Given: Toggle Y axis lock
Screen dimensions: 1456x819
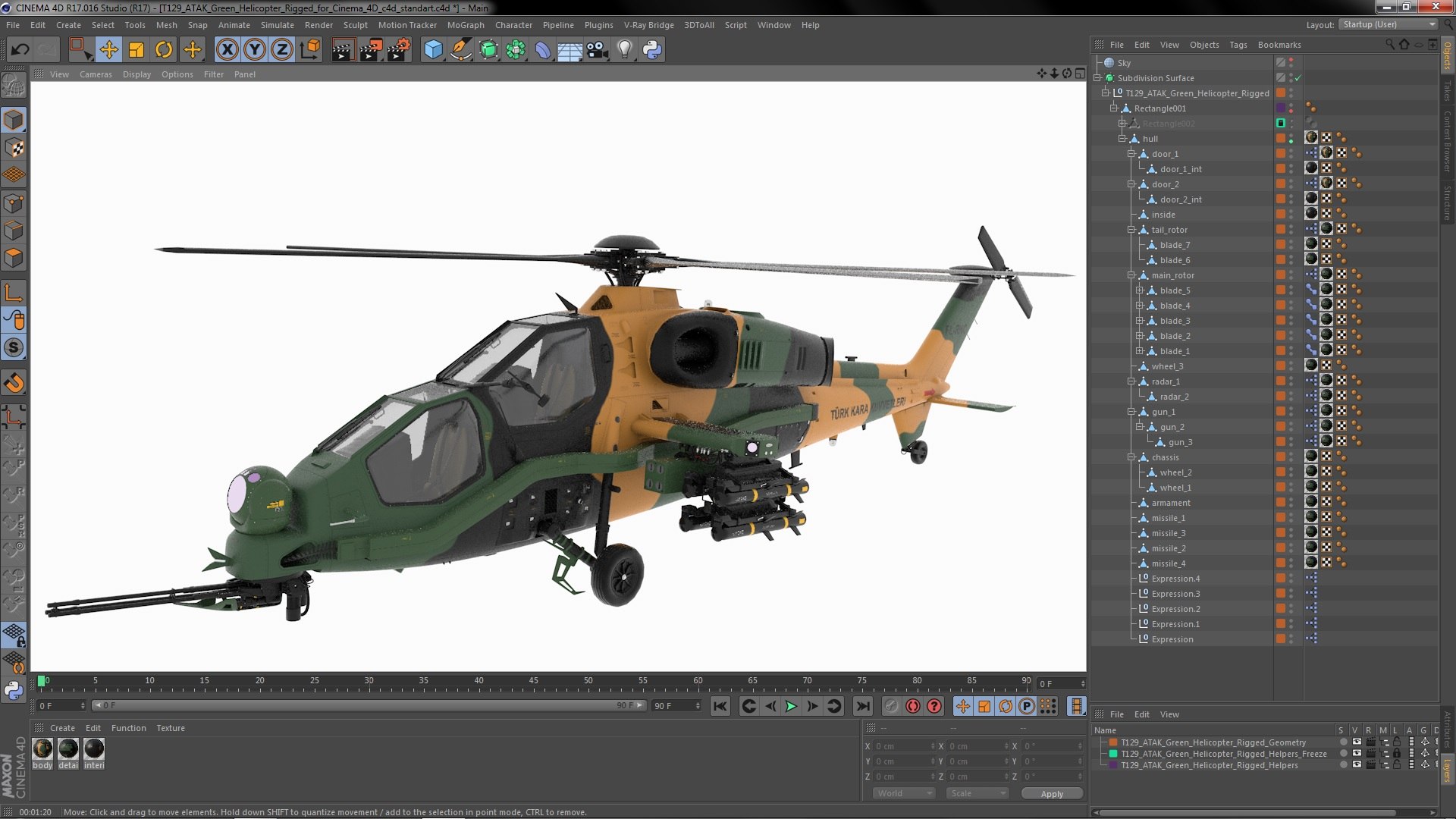Looking at the screenshot, I should click(255, 50).
